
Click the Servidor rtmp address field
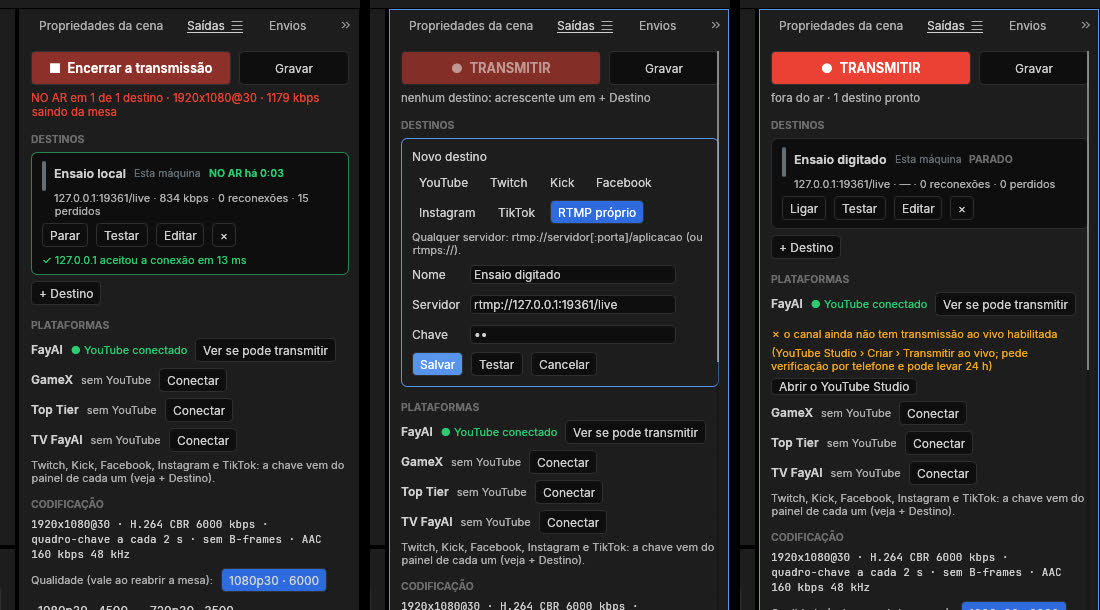coord(572,305)
